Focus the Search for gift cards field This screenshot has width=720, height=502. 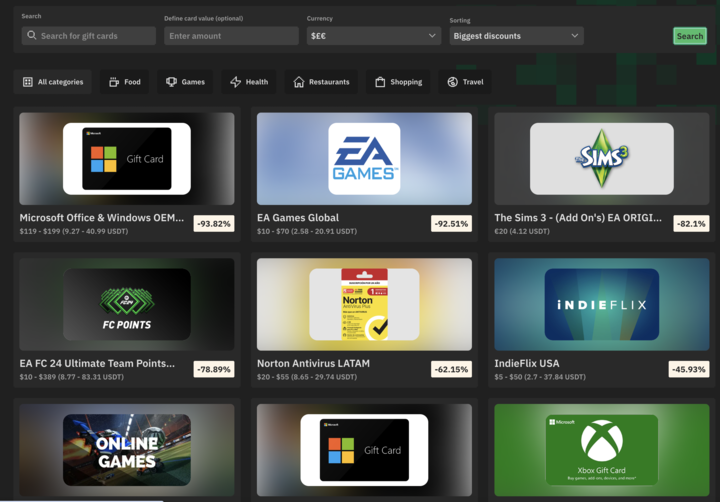click(x=89, y=36)
